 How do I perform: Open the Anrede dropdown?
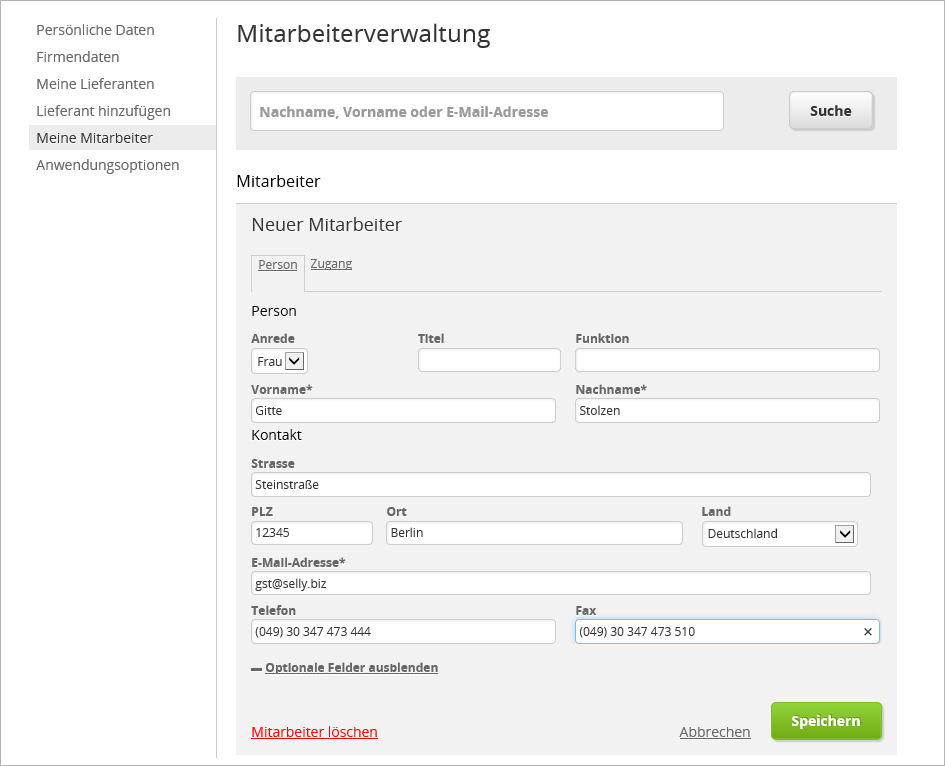point(279,361)
